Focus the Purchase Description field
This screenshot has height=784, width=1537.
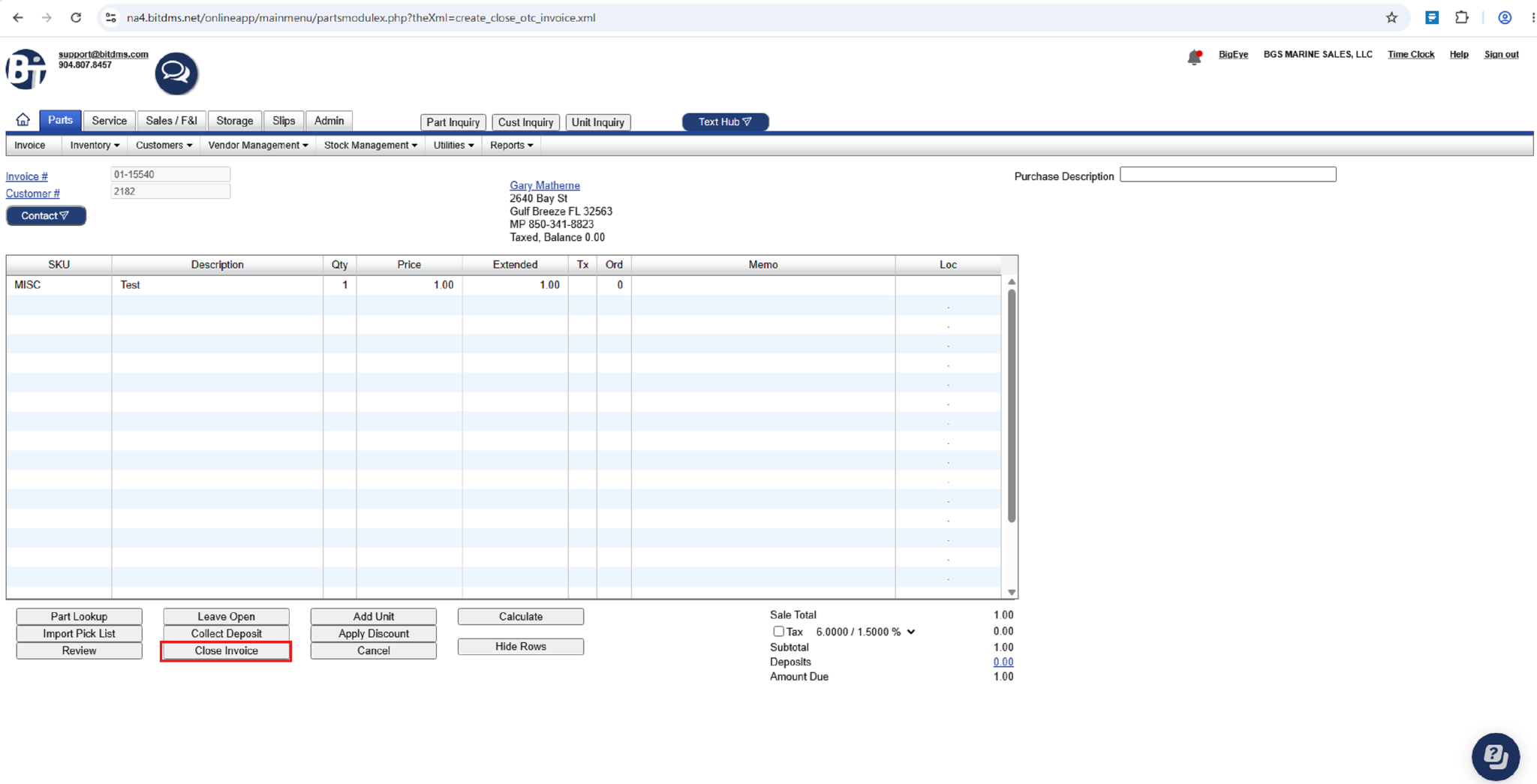(1228, 174)
